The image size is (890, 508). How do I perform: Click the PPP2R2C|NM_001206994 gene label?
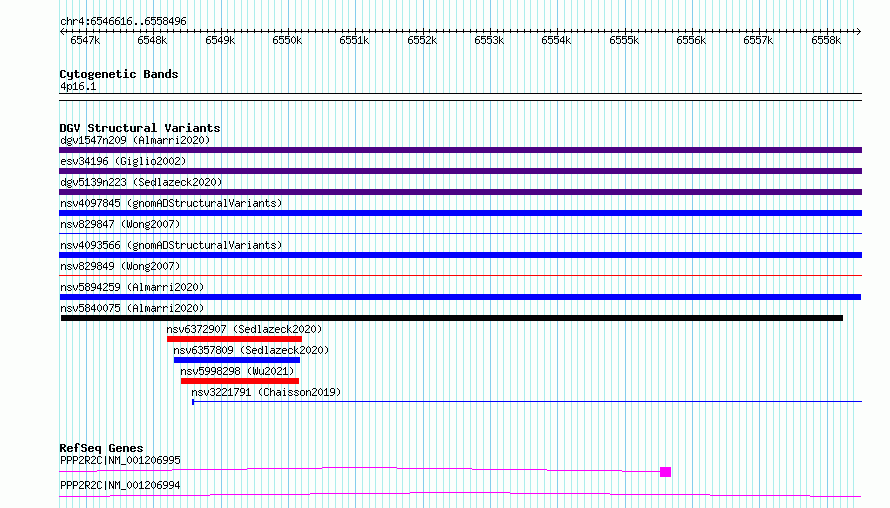click(120, 485)
